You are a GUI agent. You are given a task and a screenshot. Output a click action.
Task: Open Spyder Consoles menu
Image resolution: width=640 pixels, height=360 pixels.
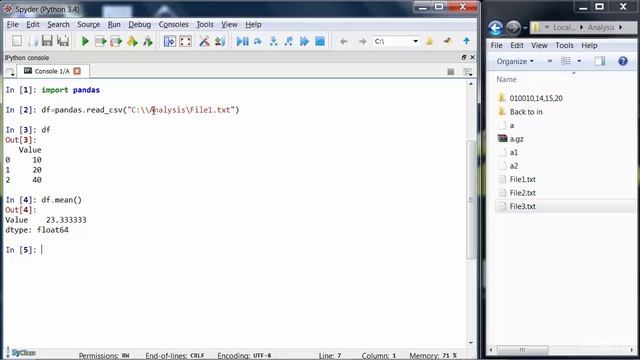173,24
